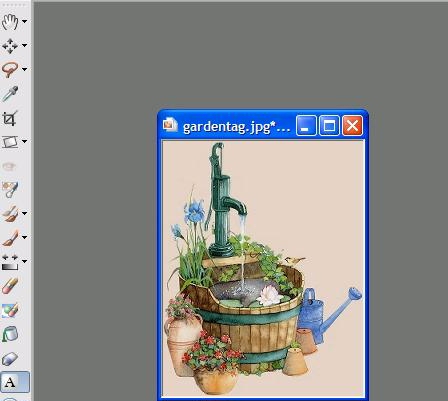448x401 pixels.
Task: Select the Pan hand tool
Action: 10,22
